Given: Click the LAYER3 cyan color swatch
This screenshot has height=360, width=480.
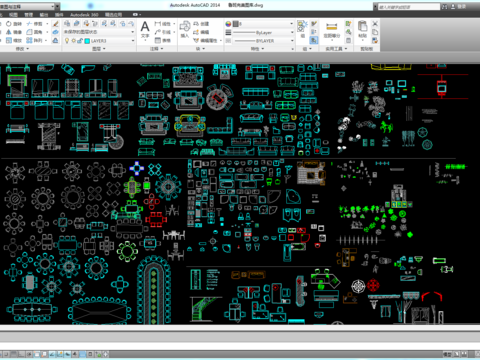Looking at the screenshot, I should coord(87,41).
